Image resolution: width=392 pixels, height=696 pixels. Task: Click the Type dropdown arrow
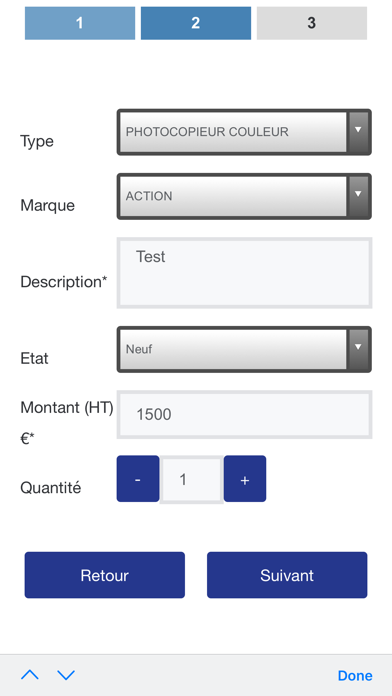click(x=358, y=132)
